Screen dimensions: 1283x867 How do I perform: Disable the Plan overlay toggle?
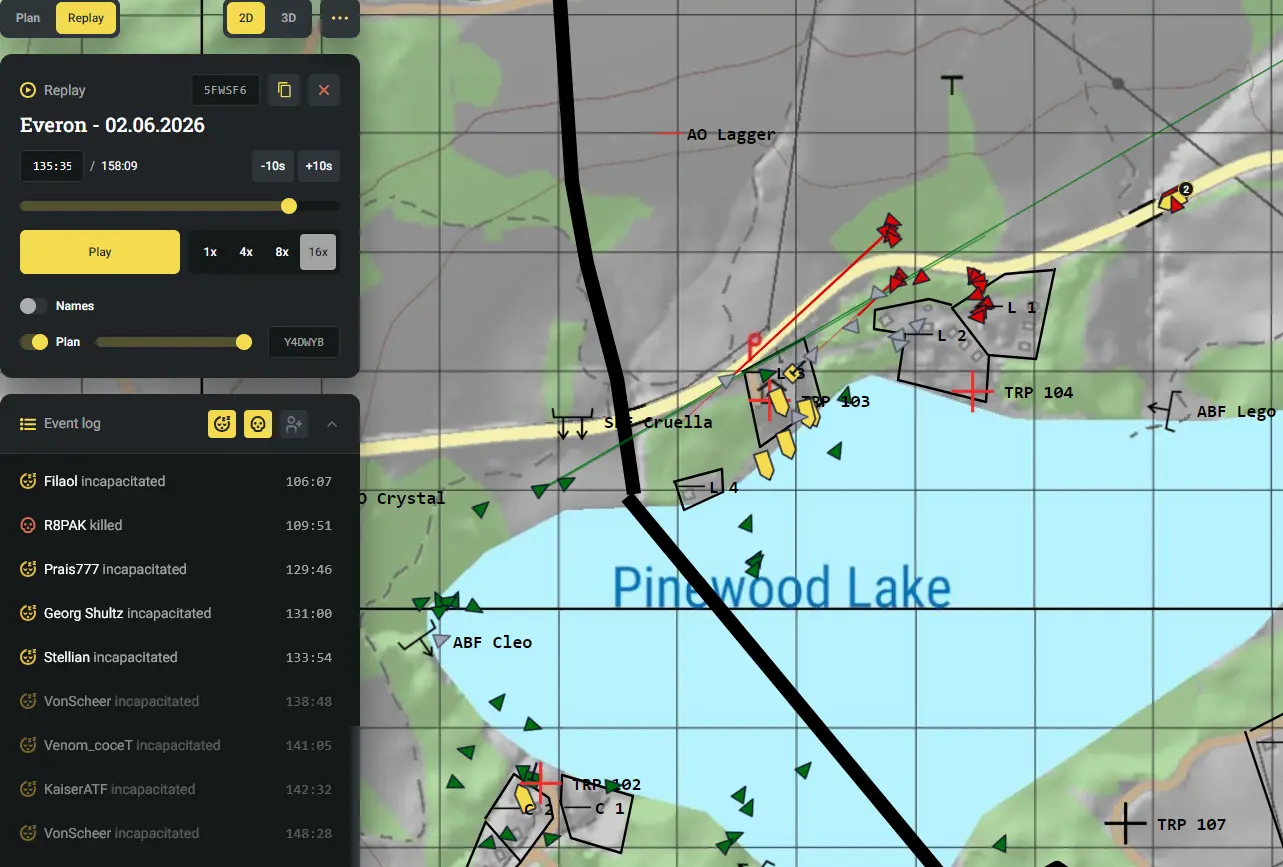point(34,342)
